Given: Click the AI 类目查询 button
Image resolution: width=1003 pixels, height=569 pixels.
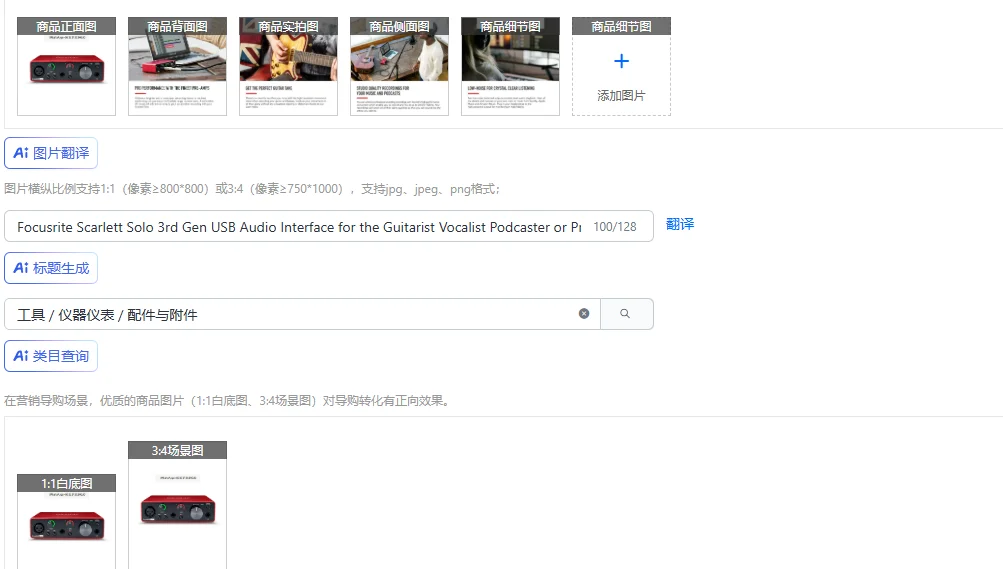Looking at the screenshot, I should (51, 356).
